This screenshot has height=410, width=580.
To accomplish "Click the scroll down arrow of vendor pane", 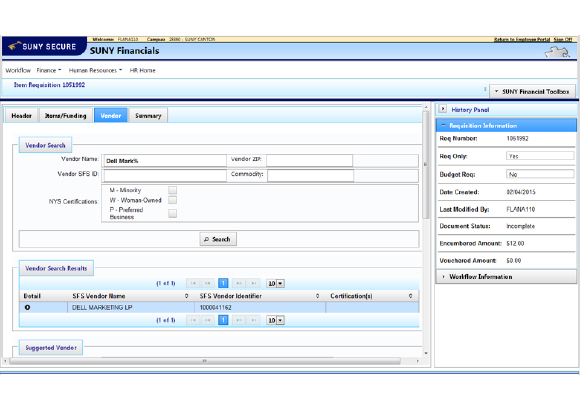I will click(426, 353).
